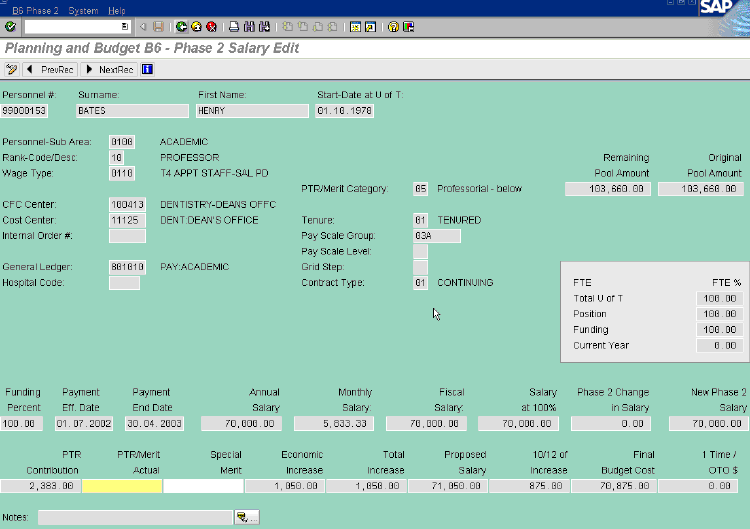
Task: Click the Create New Session icon
Action: pos(355,27)
